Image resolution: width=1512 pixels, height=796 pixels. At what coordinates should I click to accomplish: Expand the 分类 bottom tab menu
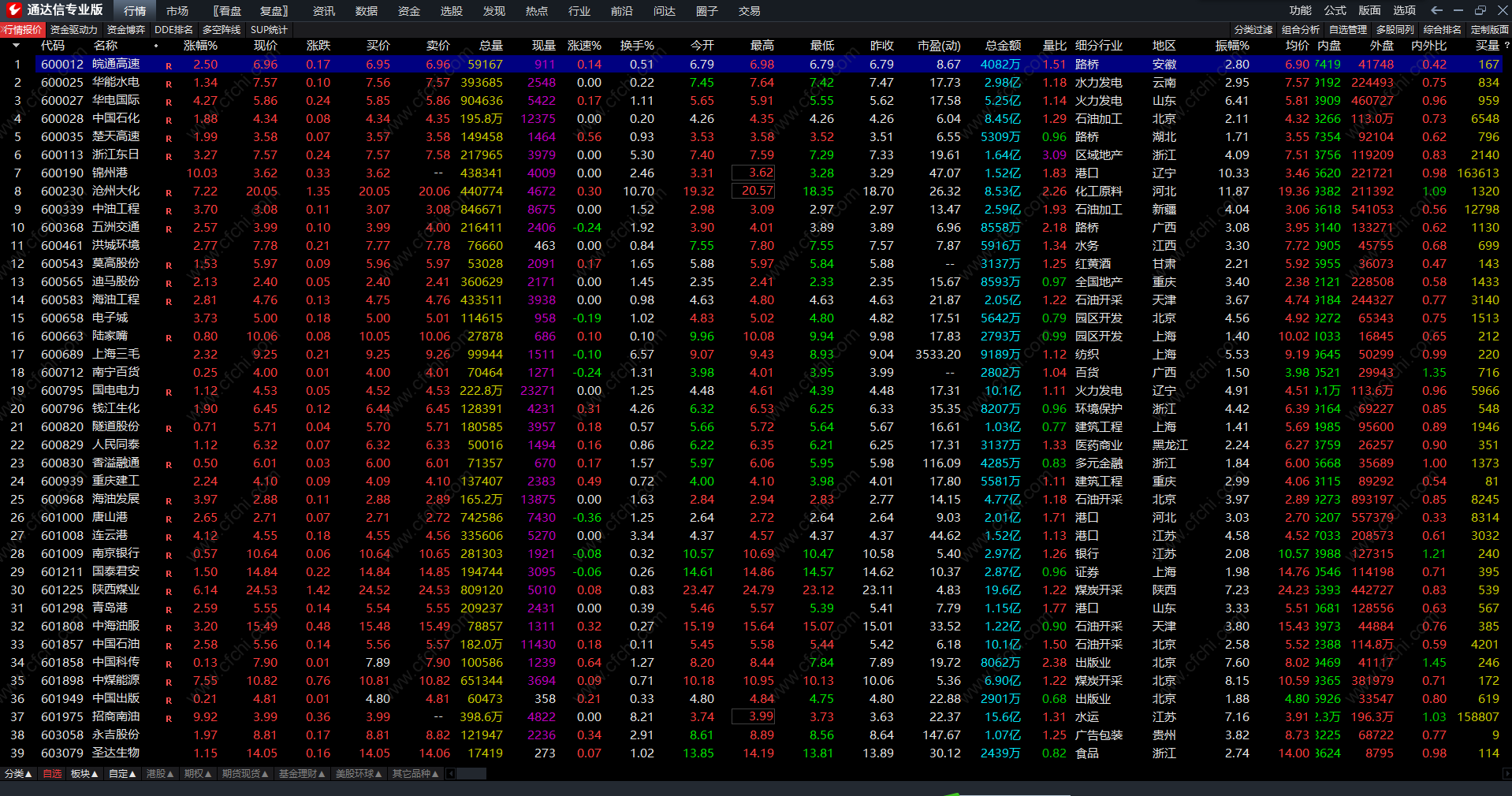point(18,774)
